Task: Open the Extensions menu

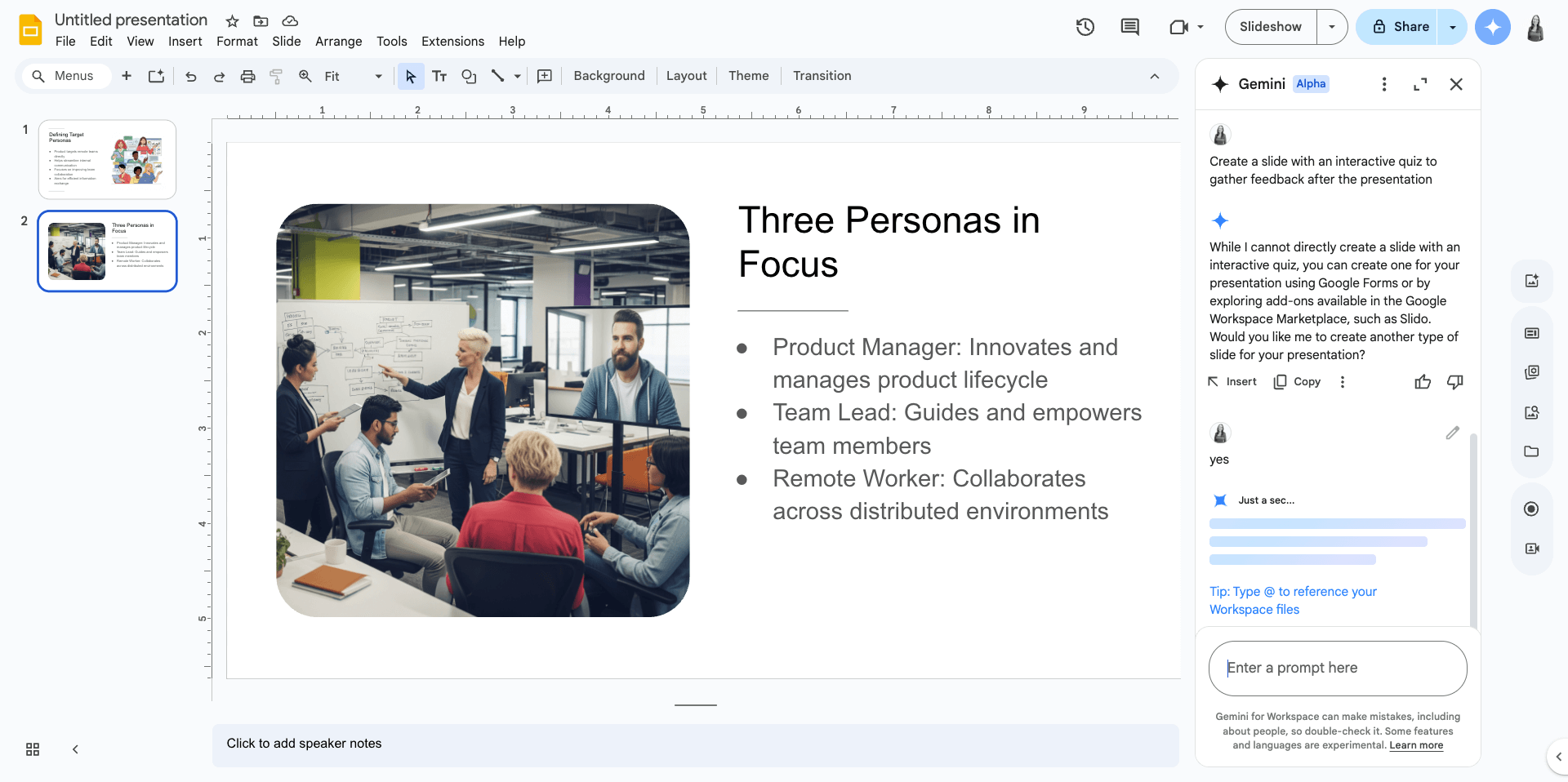Action: click(452, 42)
